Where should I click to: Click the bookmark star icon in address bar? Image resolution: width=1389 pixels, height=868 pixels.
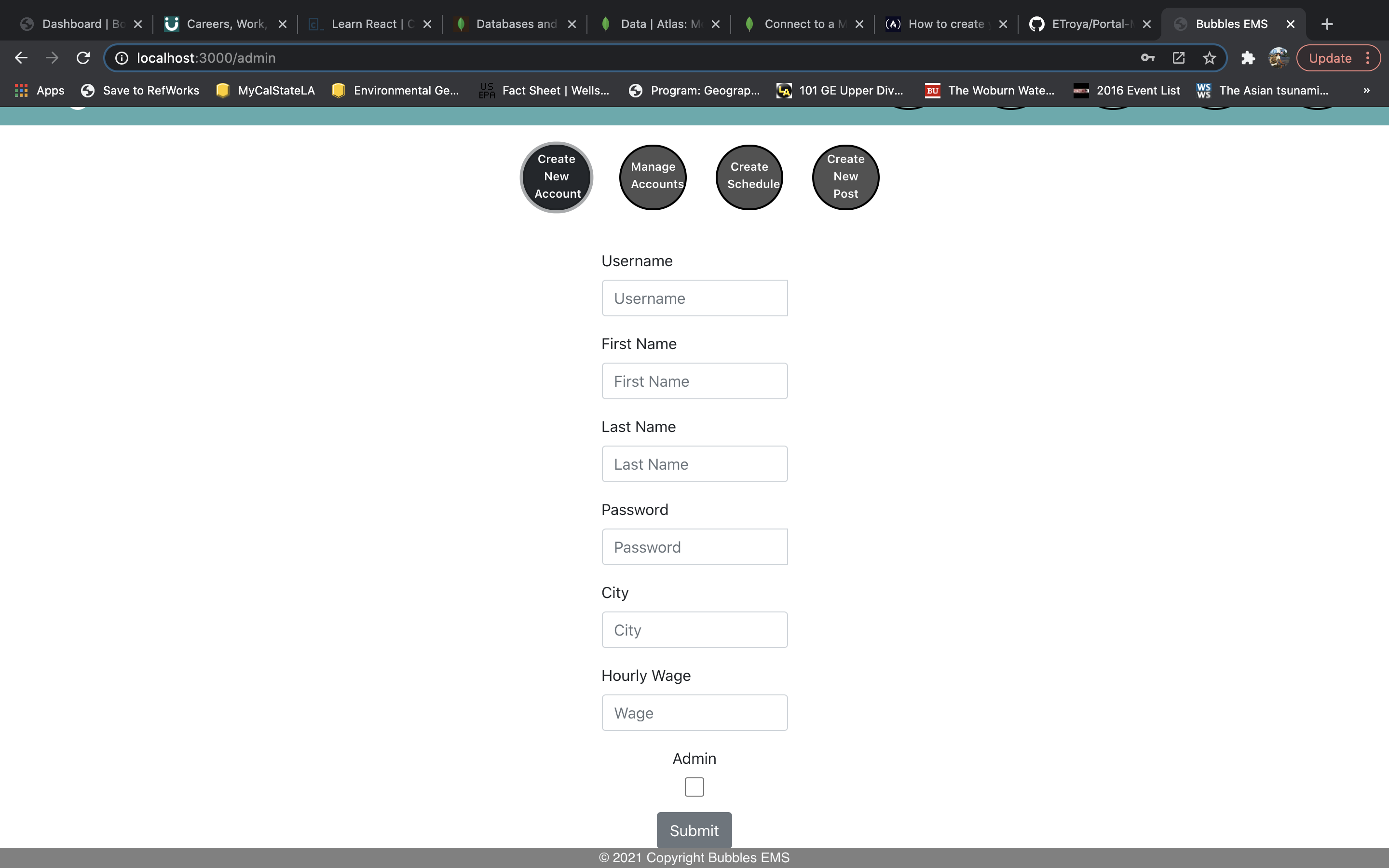tap(1209, 58)
